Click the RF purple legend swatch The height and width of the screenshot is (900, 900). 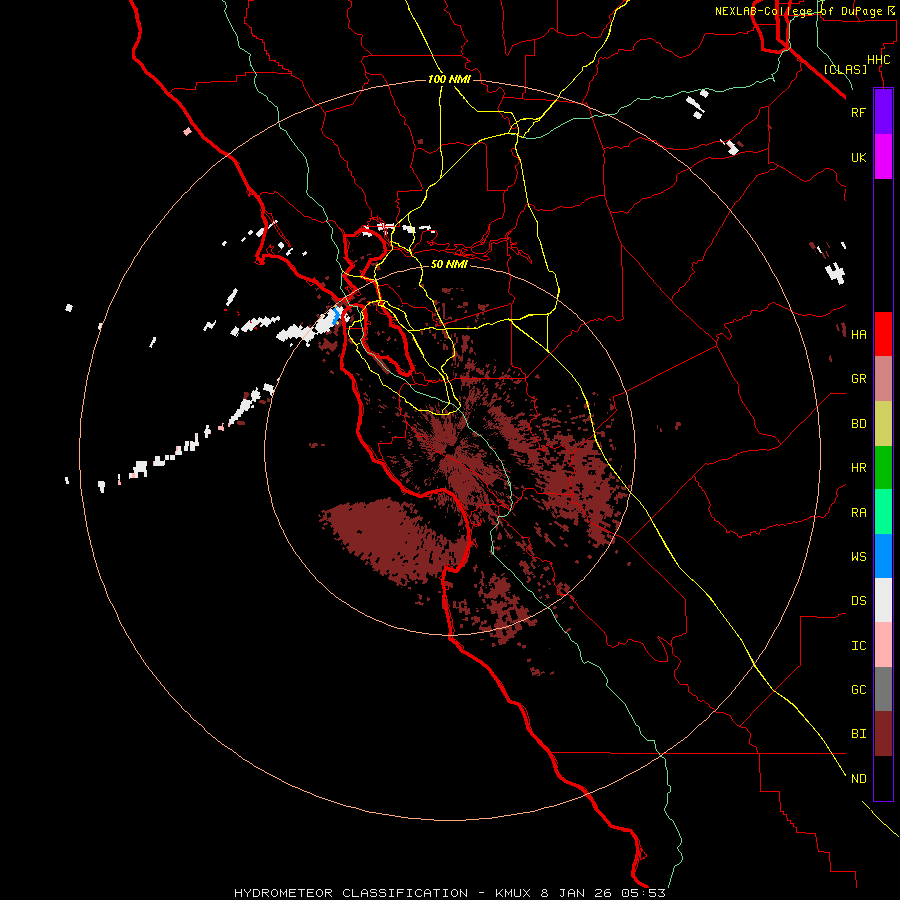click(883, 112)
